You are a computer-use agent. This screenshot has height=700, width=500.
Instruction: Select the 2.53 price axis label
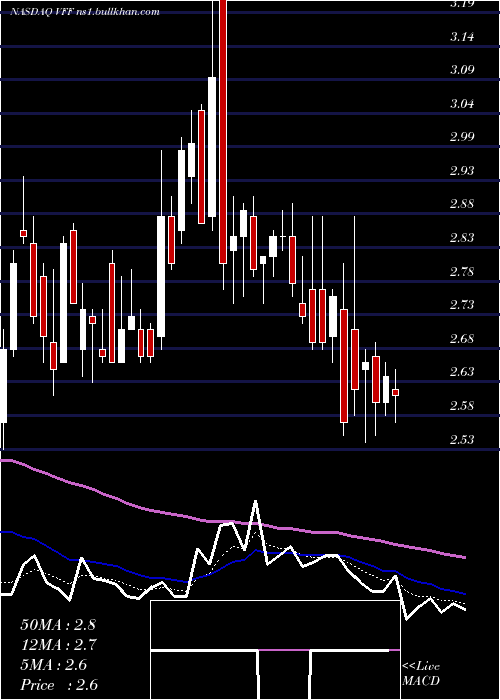[462, 439]
